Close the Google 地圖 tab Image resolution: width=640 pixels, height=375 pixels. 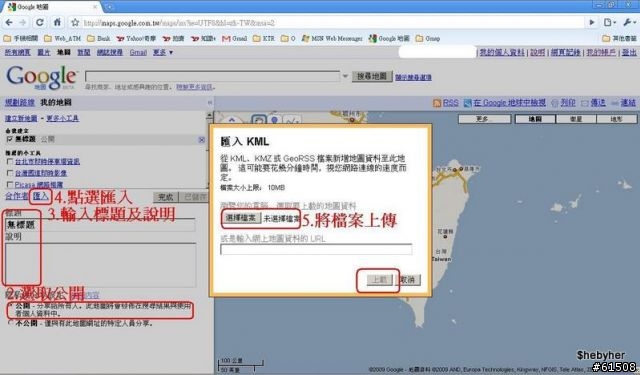(95, 7)
